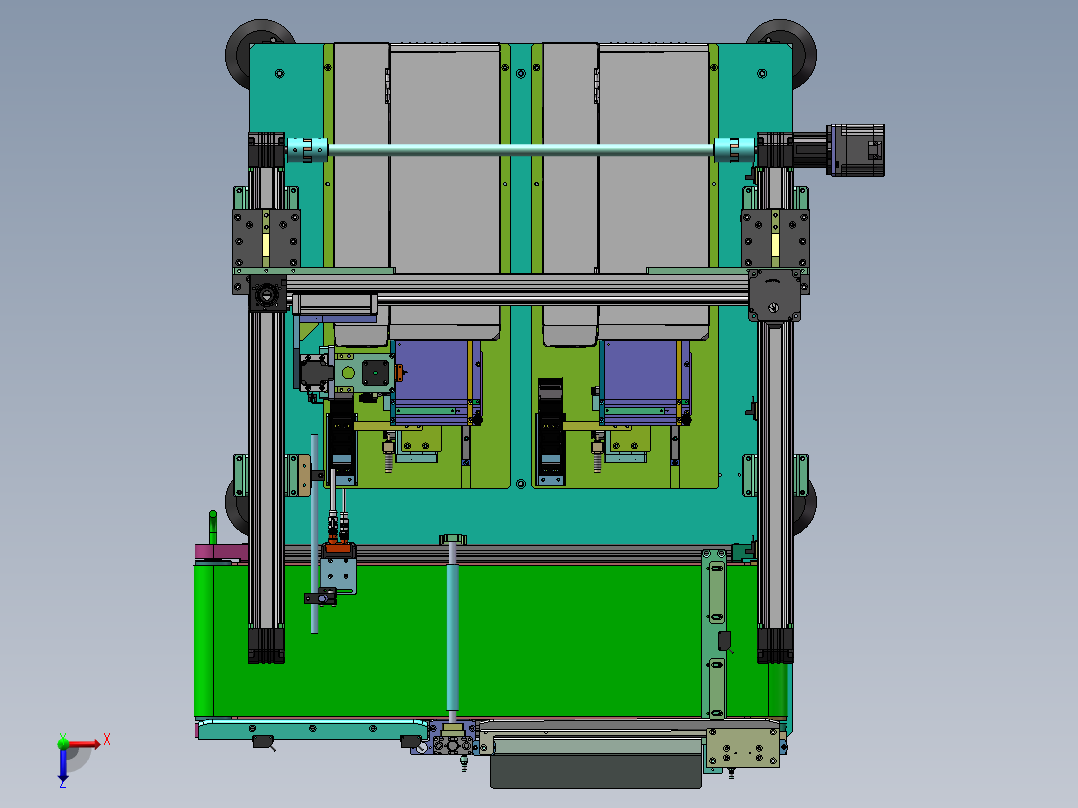This screenshot has height=808, width=1078.
Task: Select the horizontal aluminum gantry beam
Action: tap(517, 290)
